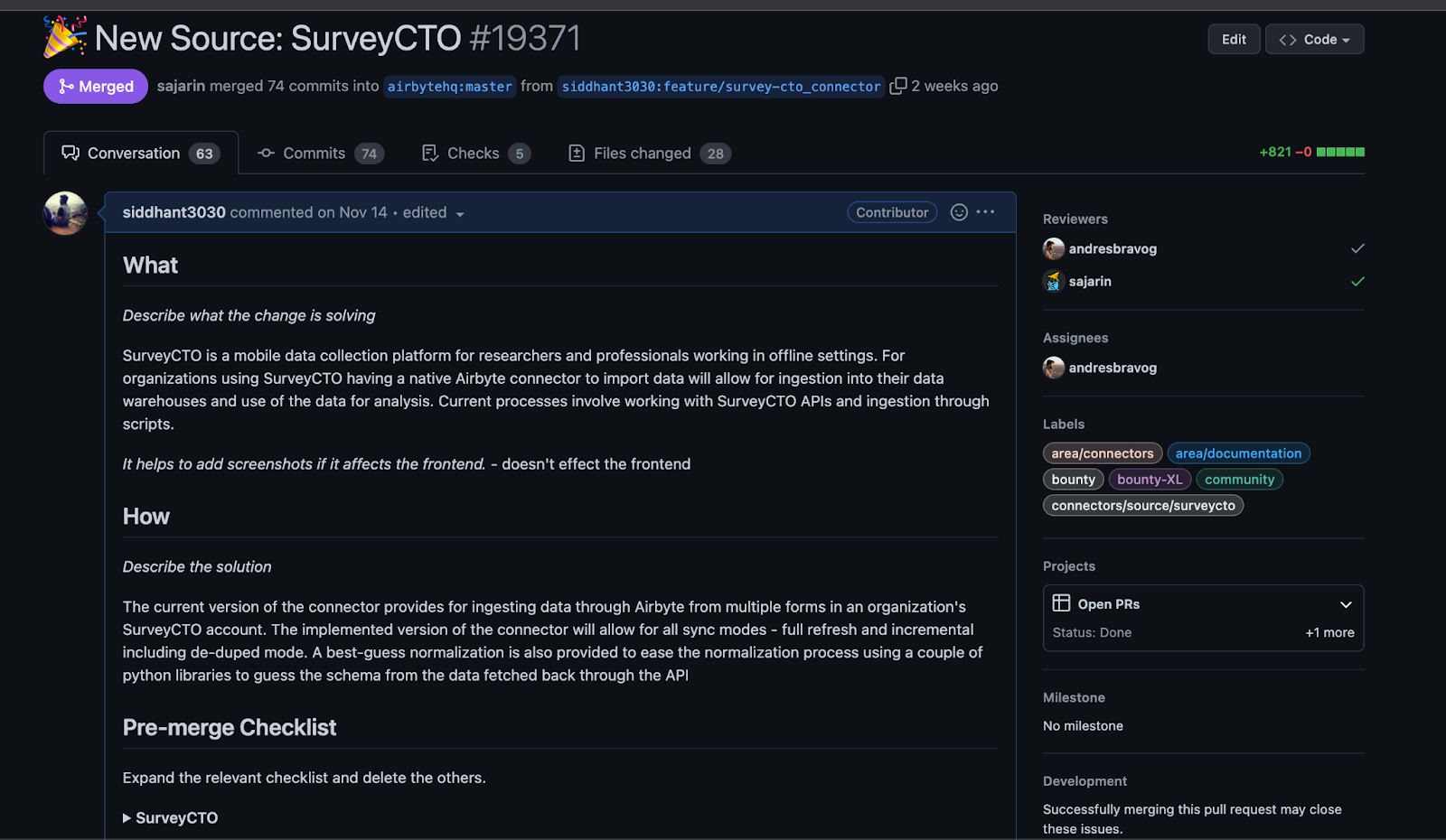Click the Open PRs project board icon
The image size is (1446, 840).
point(1061,603)
